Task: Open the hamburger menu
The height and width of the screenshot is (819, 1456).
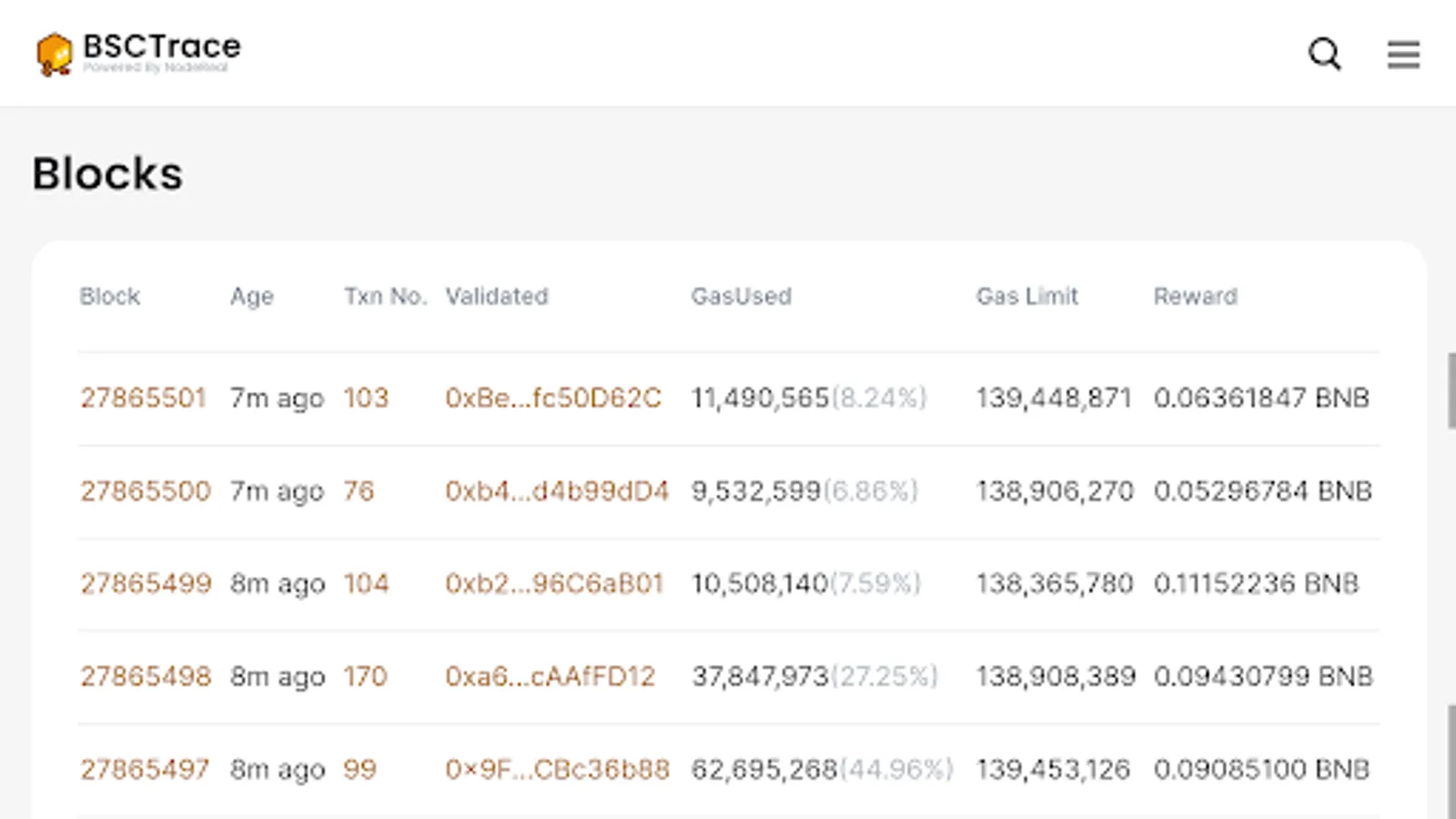Action: click(1403, 55)
